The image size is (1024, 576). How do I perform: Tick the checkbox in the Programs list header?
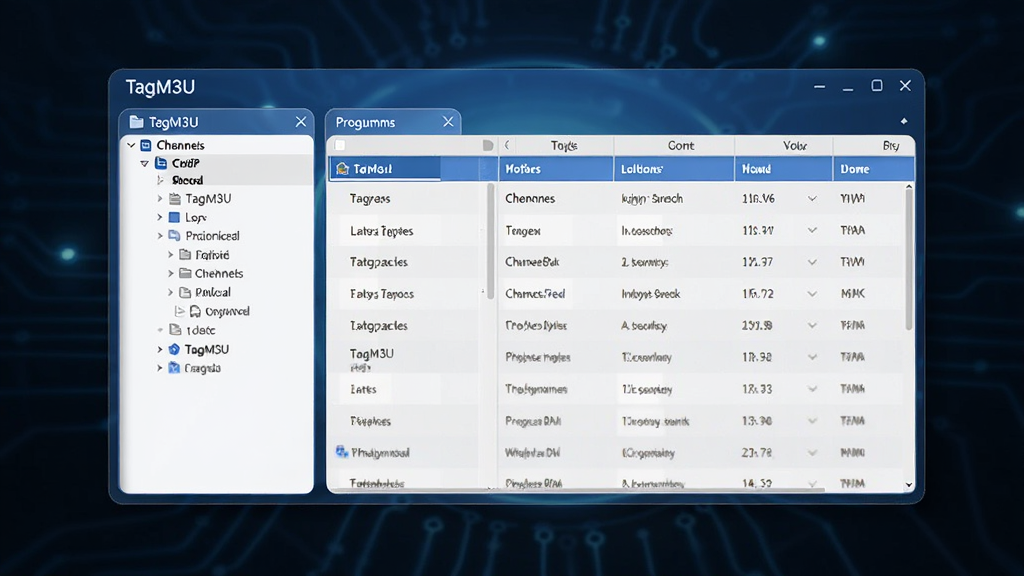point(340,145)
